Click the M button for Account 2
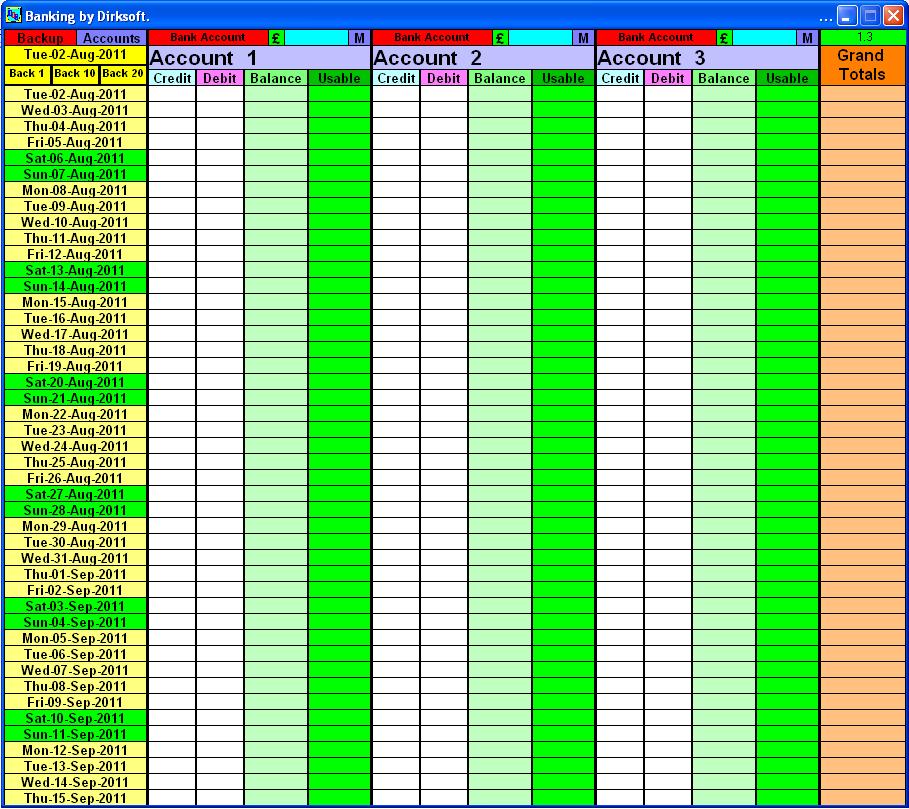 coord(583,38)
